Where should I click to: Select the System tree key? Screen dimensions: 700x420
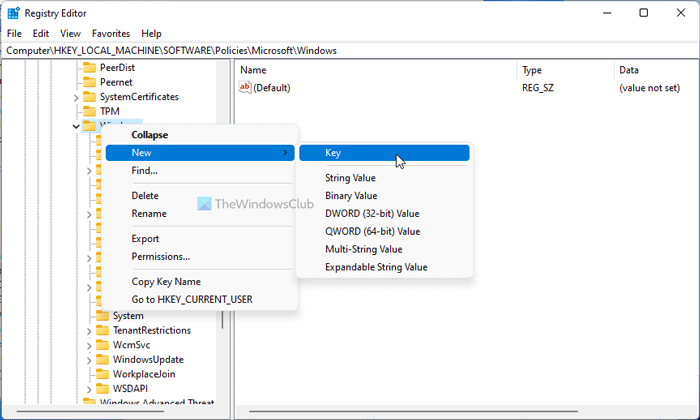pyautogui.click(x=128, y=316)
